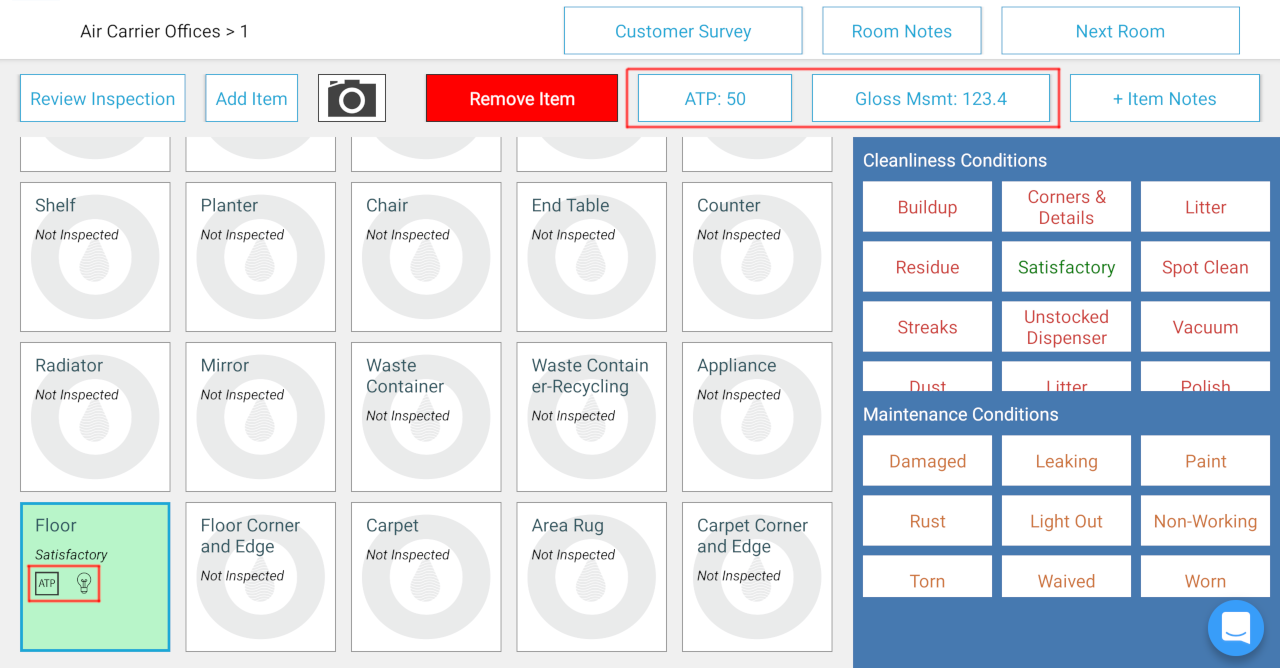The width and height of the screenshot is (1280, 668).
Task: Open the Customer Survey
Action: tap(683, 31)
